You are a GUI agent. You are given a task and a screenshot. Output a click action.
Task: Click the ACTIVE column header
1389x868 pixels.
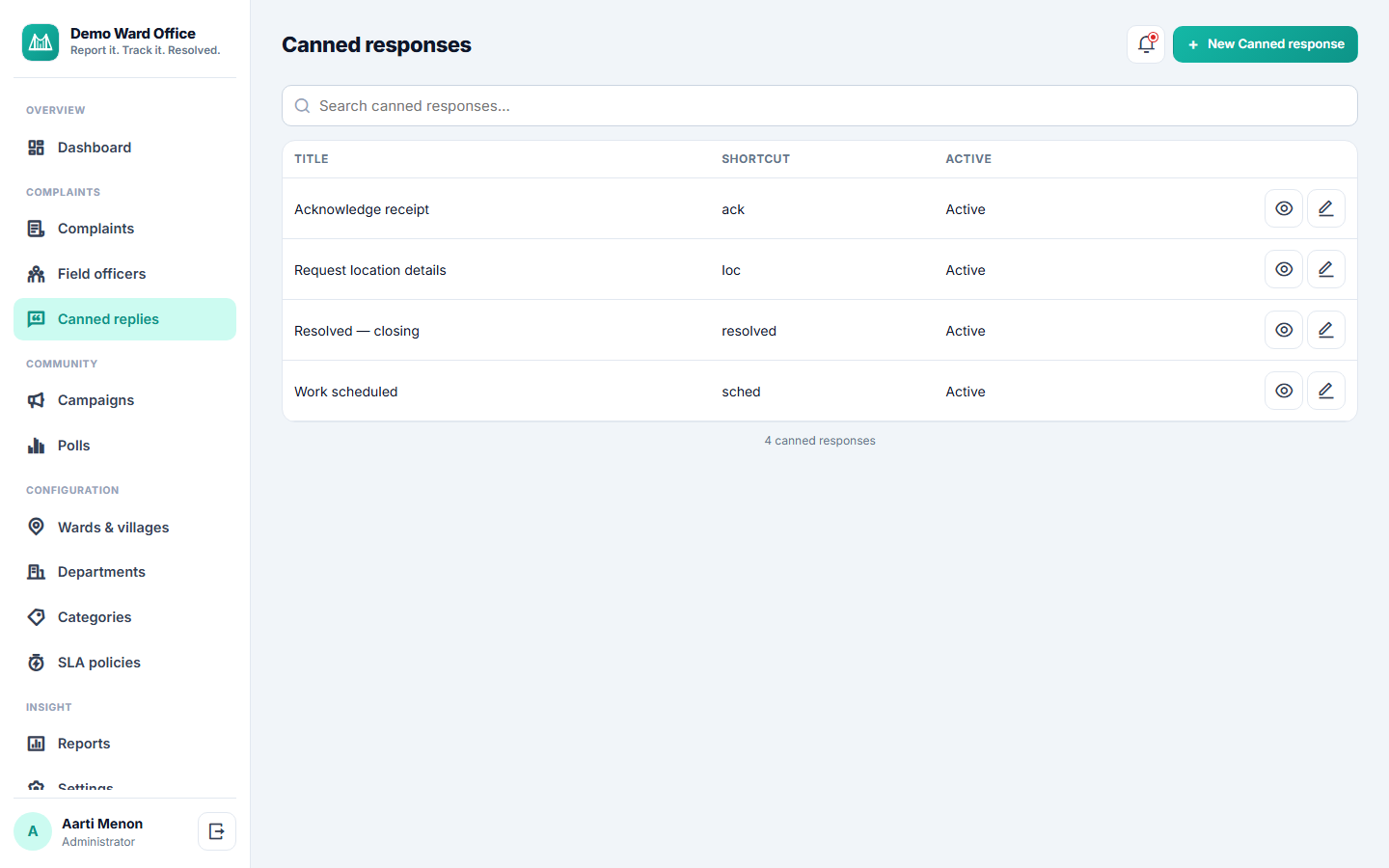point(968,159)
